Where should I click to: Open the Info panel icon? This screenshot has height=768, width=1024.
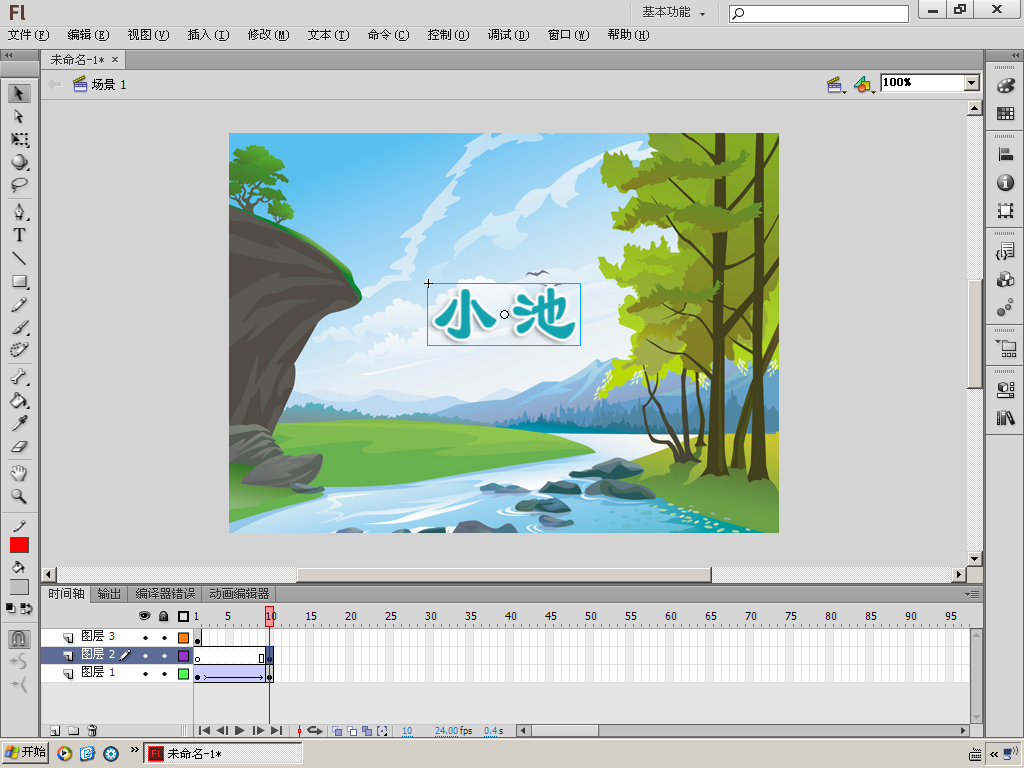[x=1006, y=182]
